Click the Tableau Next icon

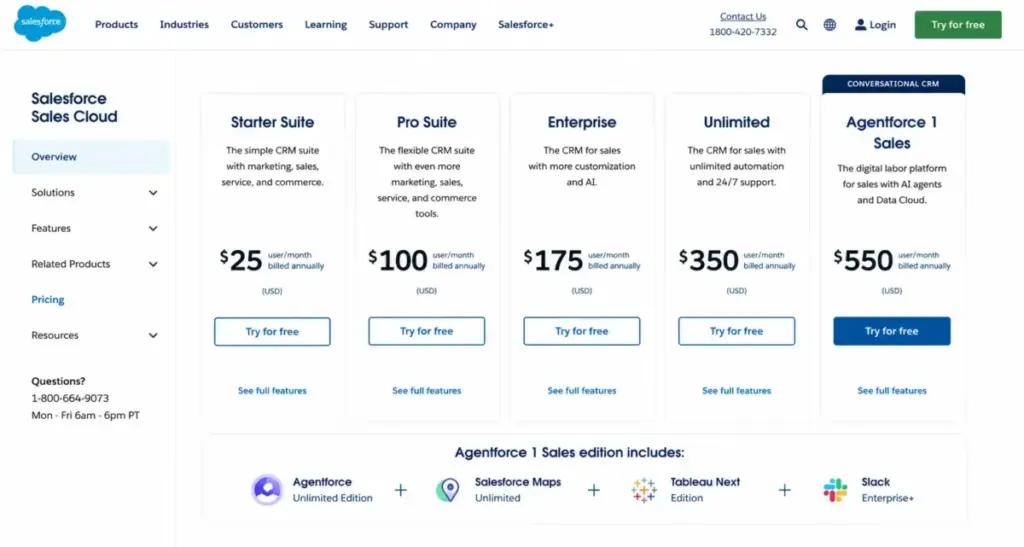point(644,490)
